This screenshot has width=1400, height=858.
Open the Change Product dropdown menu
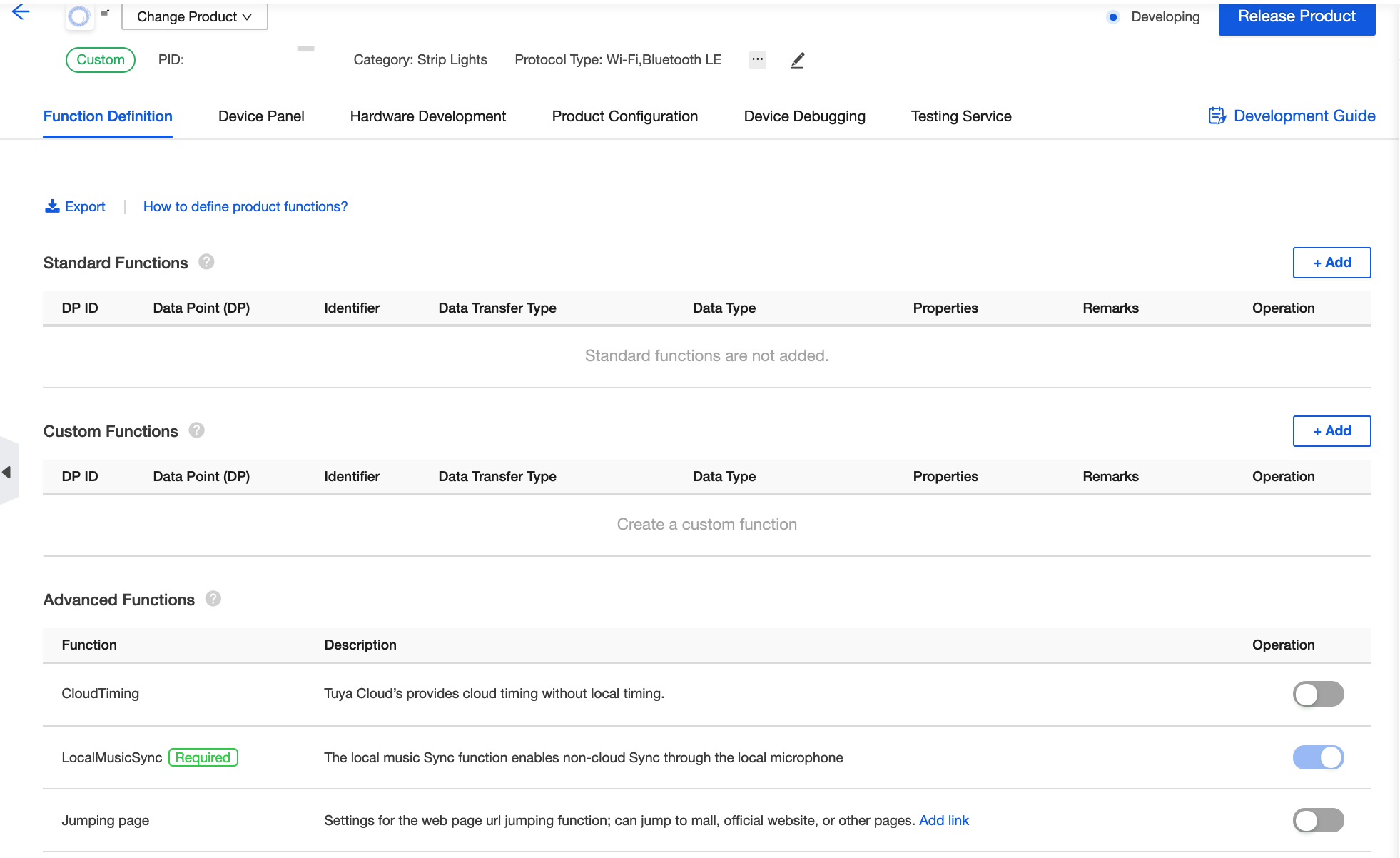coord(193,16)
